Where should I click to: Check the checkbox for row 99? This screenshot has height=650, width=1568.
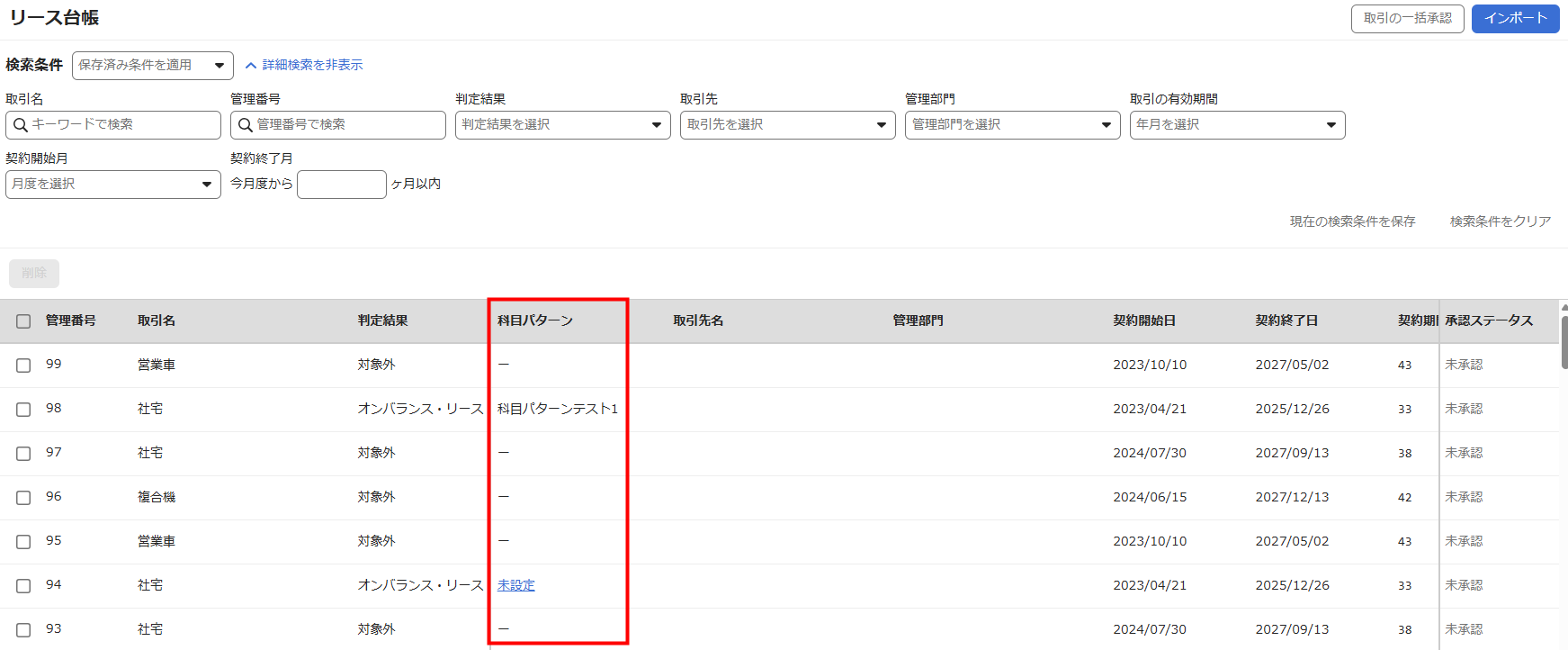pos(23,366)
